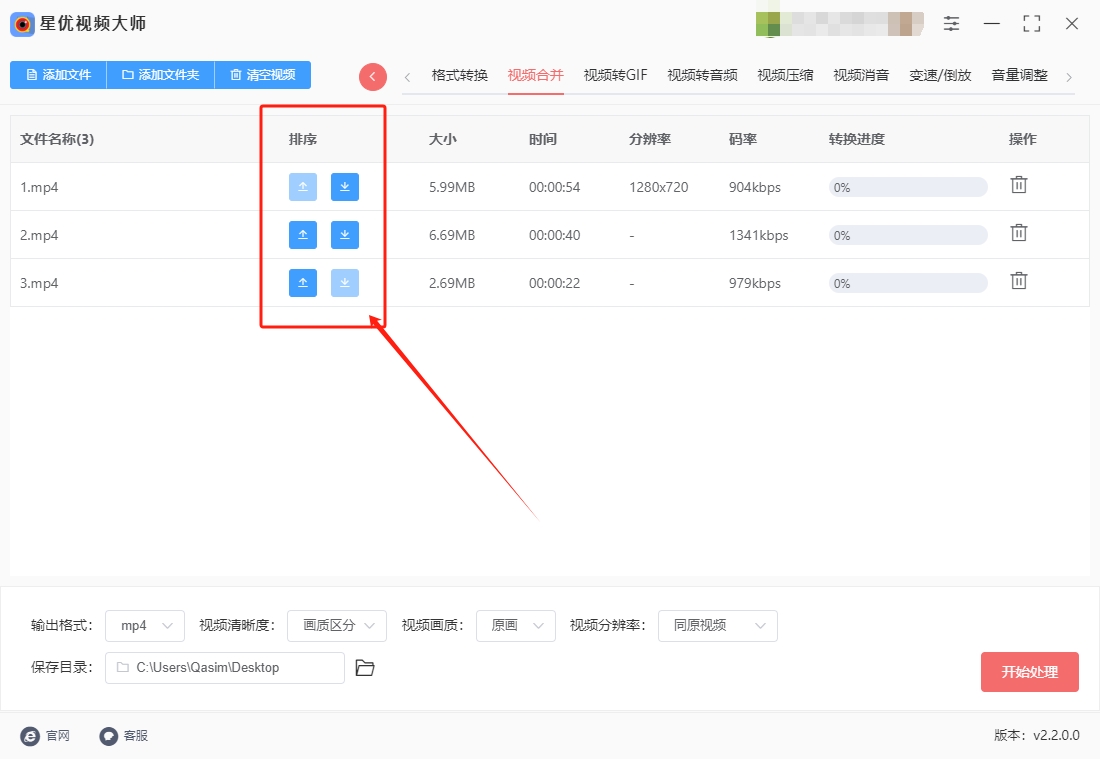This screenshot has width=1100, height=760.
Task: Click the 码率 column header
Action: (x=743, y=139)
